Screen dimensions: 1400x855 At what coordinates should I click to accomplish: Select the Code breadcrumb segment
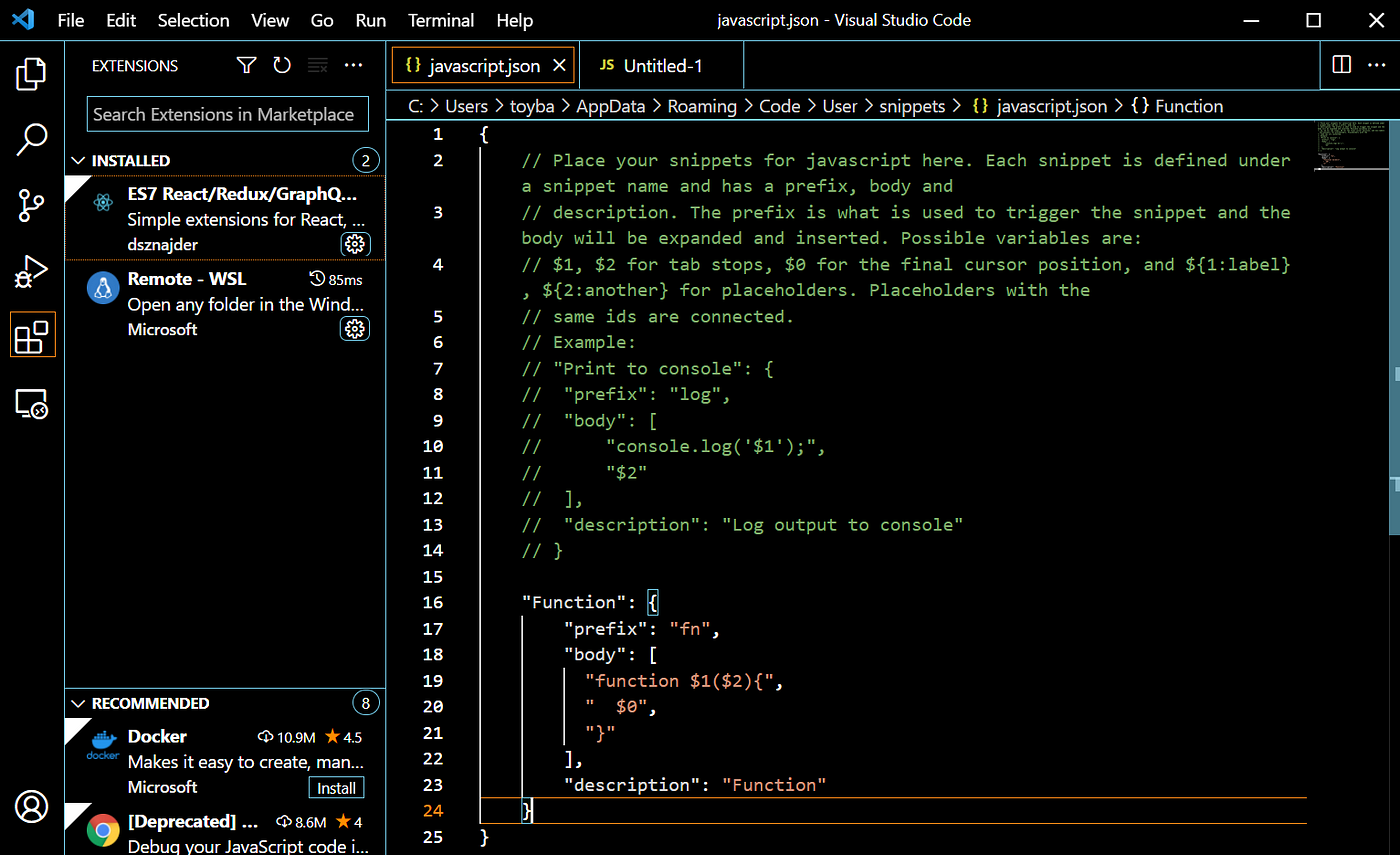pos(780,106)
